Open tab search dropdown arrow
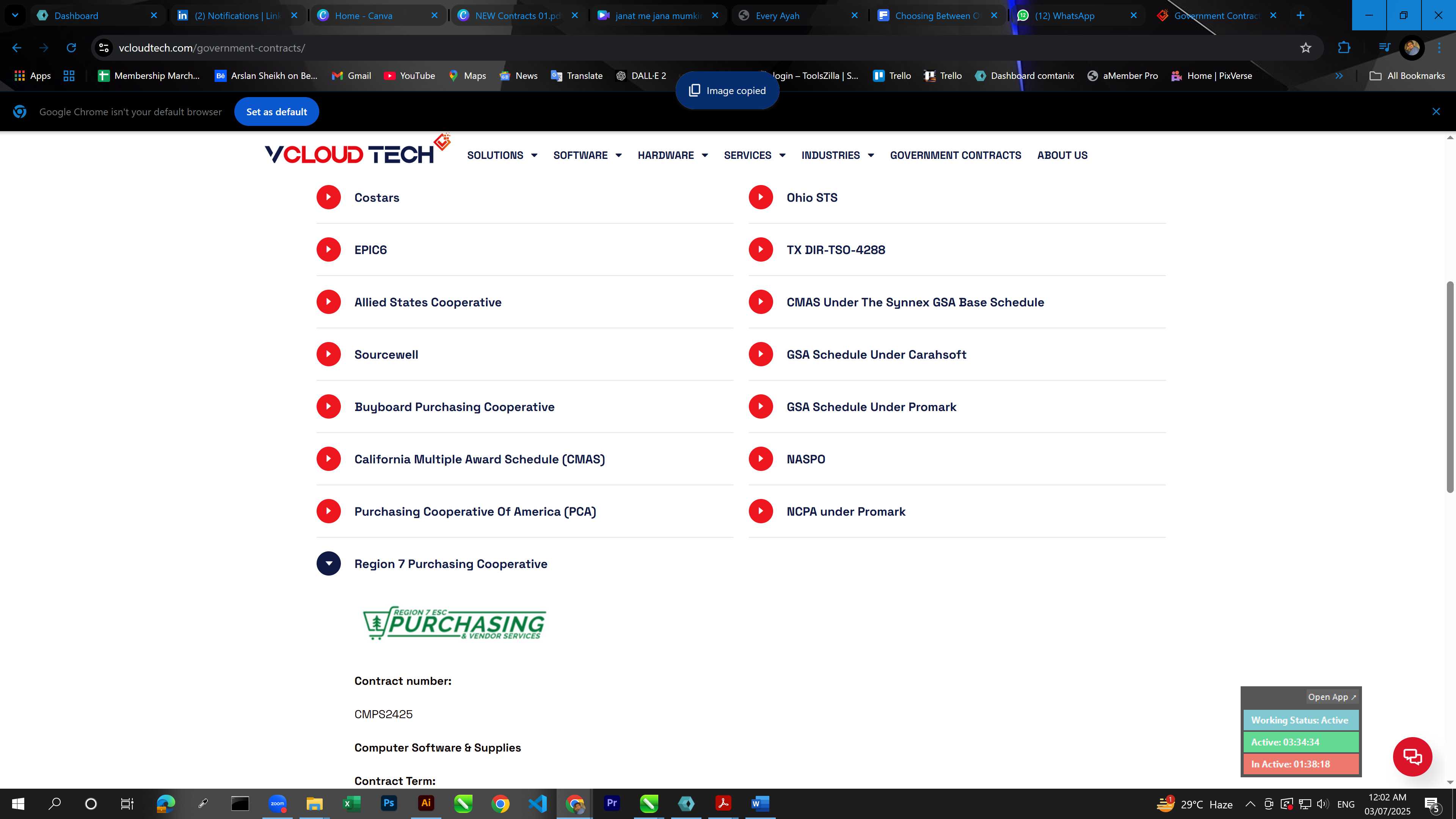The height and width of the screenshot is (819, 1456). click(x=15, y=15)
